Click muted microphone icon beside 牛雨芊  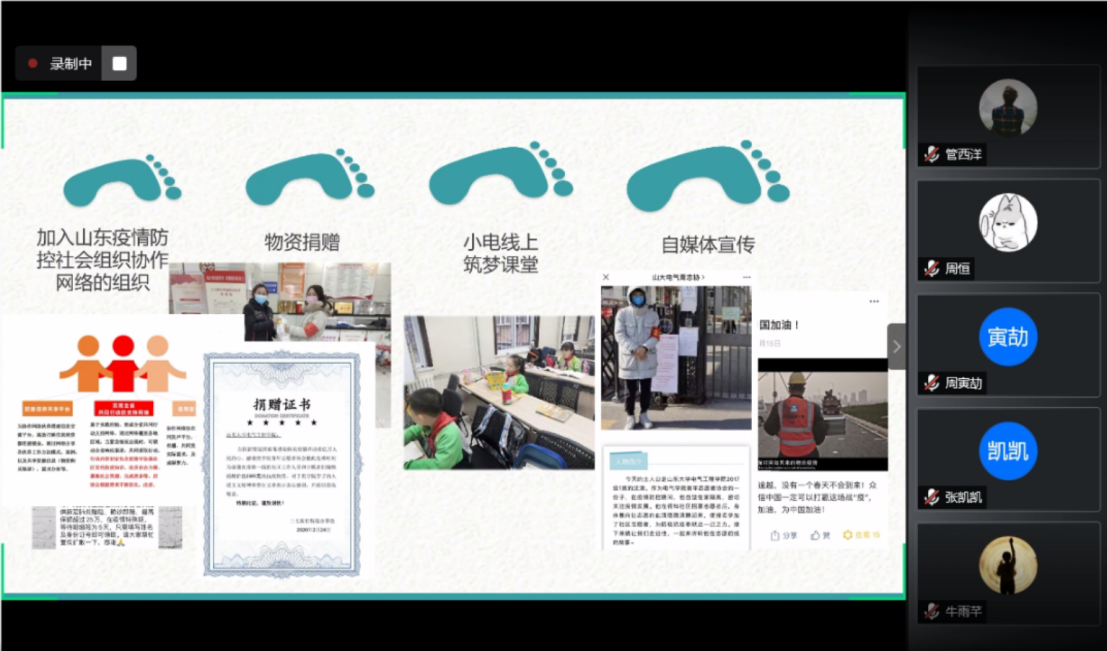pos(931,611)
